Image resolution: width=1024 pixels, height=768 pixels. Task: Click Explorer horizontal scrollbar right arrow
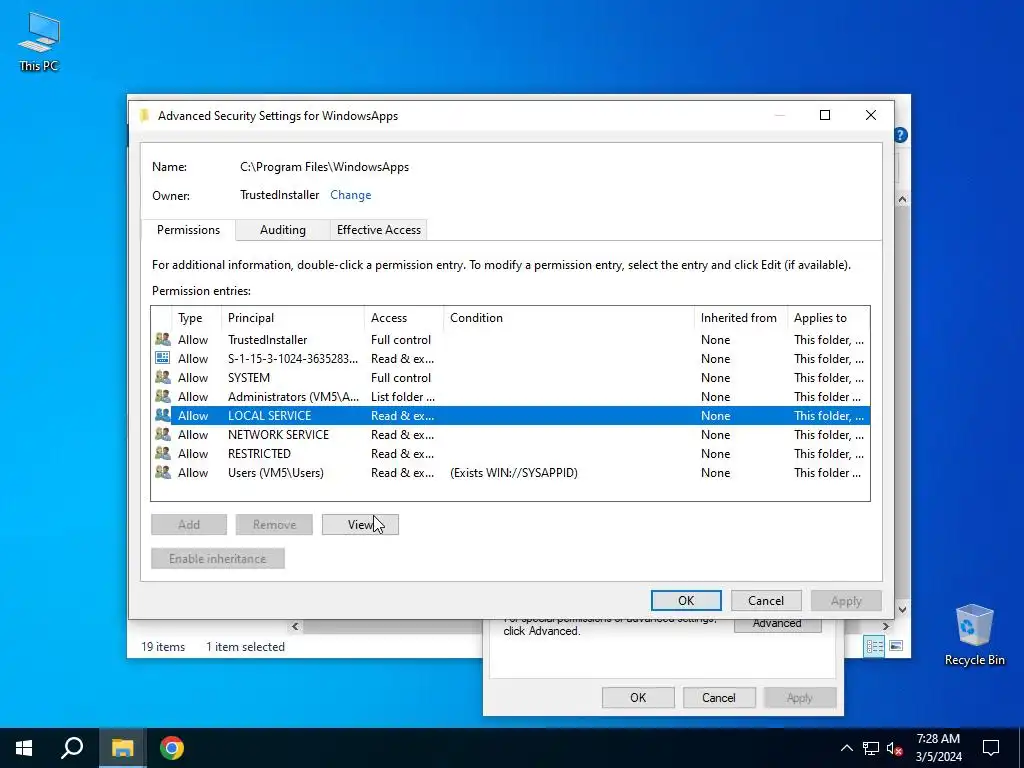886,626
